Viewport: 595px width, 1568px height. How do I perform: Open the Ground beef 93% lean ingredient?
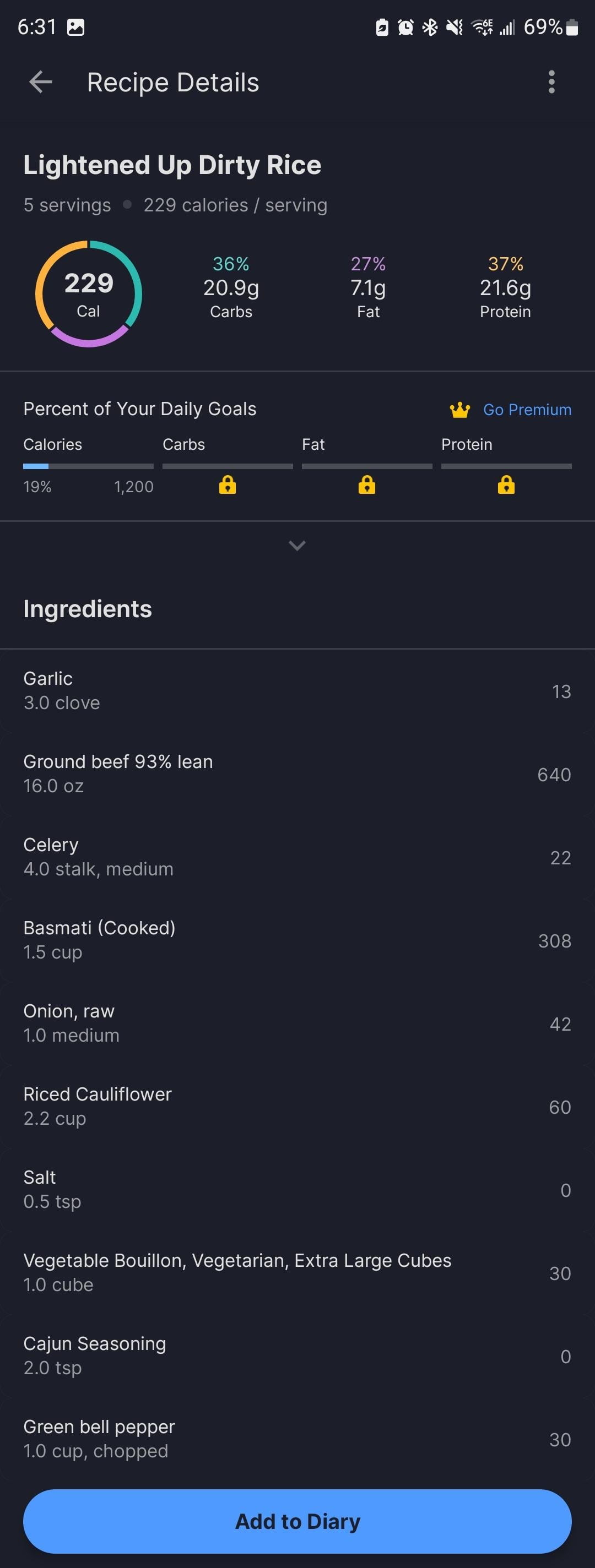(297, 774)
